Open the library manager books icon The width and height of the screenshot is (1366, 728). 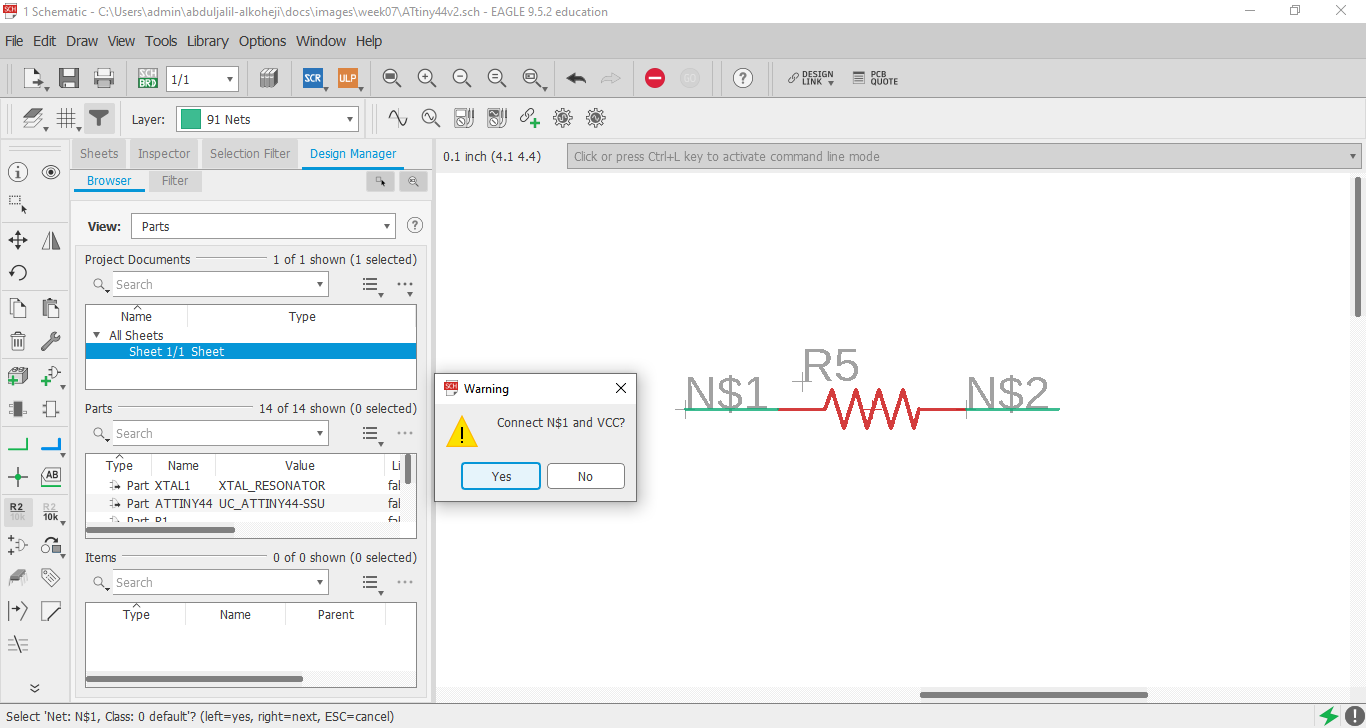pos(268,78)
